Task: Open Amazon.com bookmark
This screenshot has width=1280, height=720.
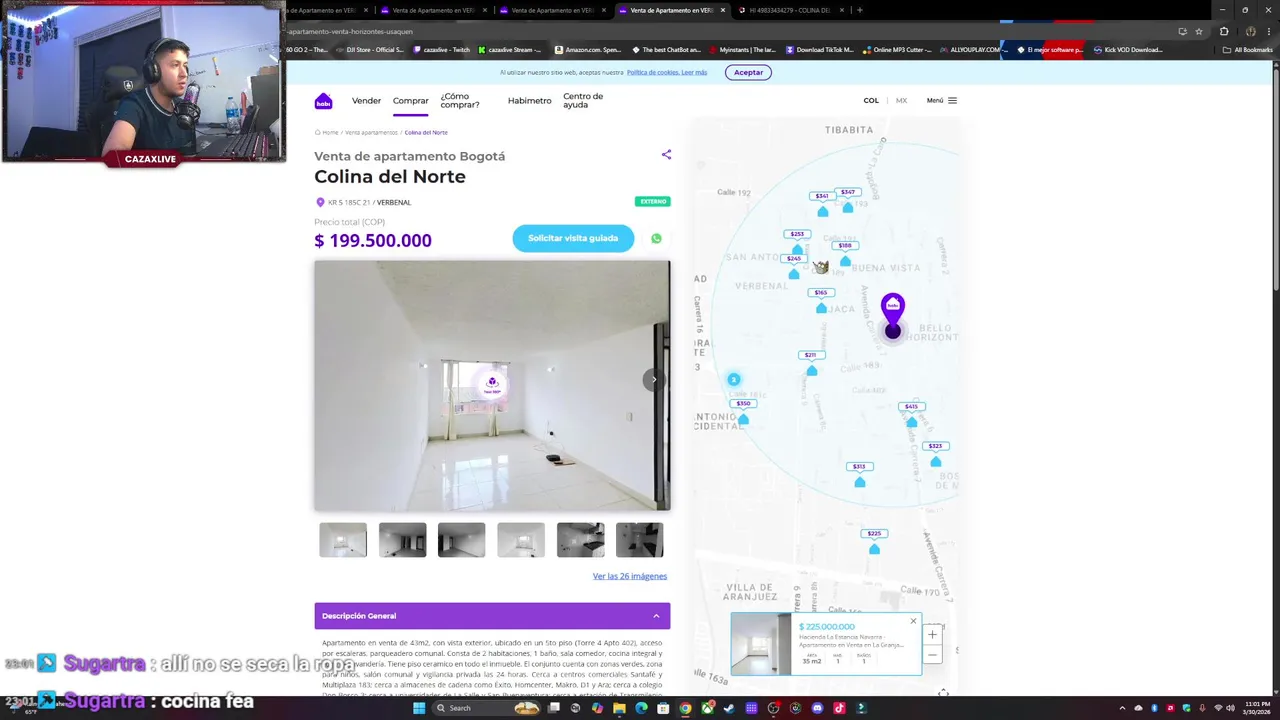Action: (588, 49)
